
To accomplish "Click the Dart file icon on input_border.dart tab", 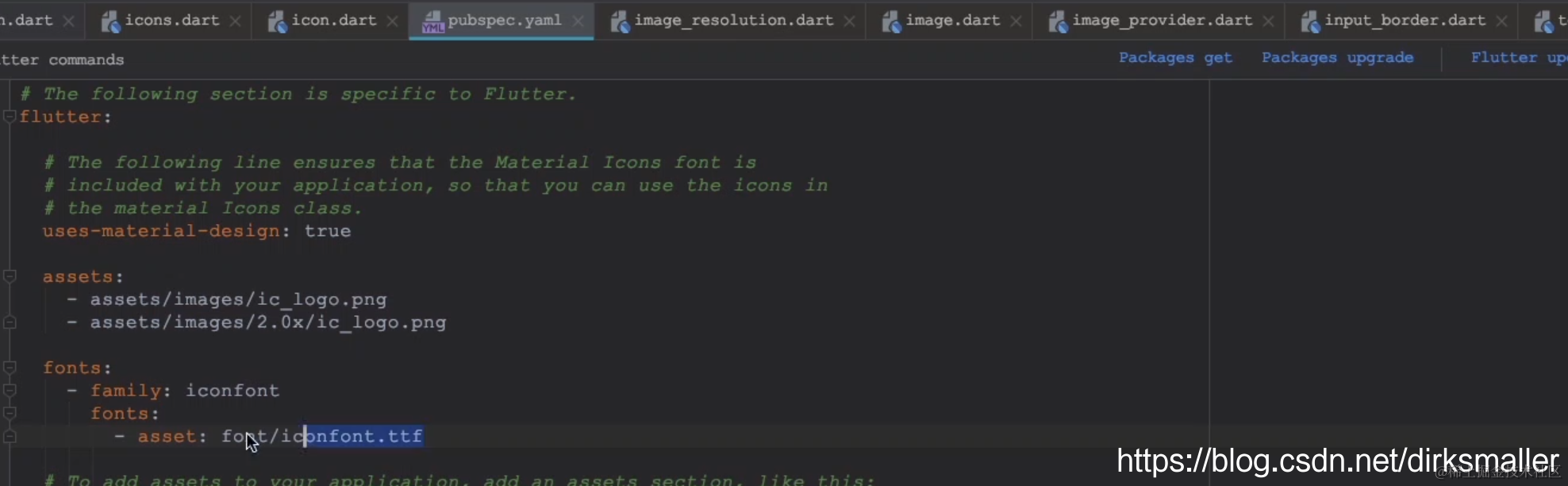I will [1310, 21].
